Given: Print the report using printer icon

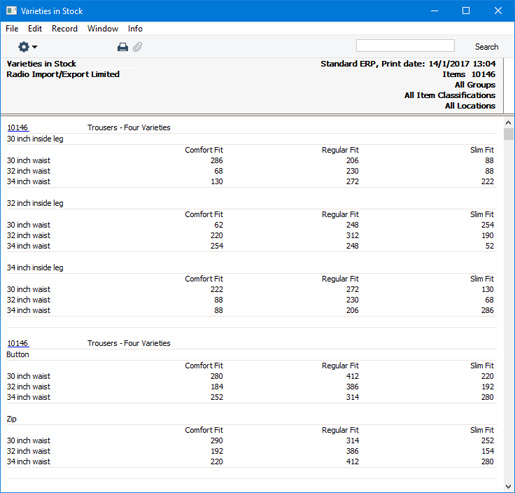Looking at the screenshot, I should click(x=123, y=47).
